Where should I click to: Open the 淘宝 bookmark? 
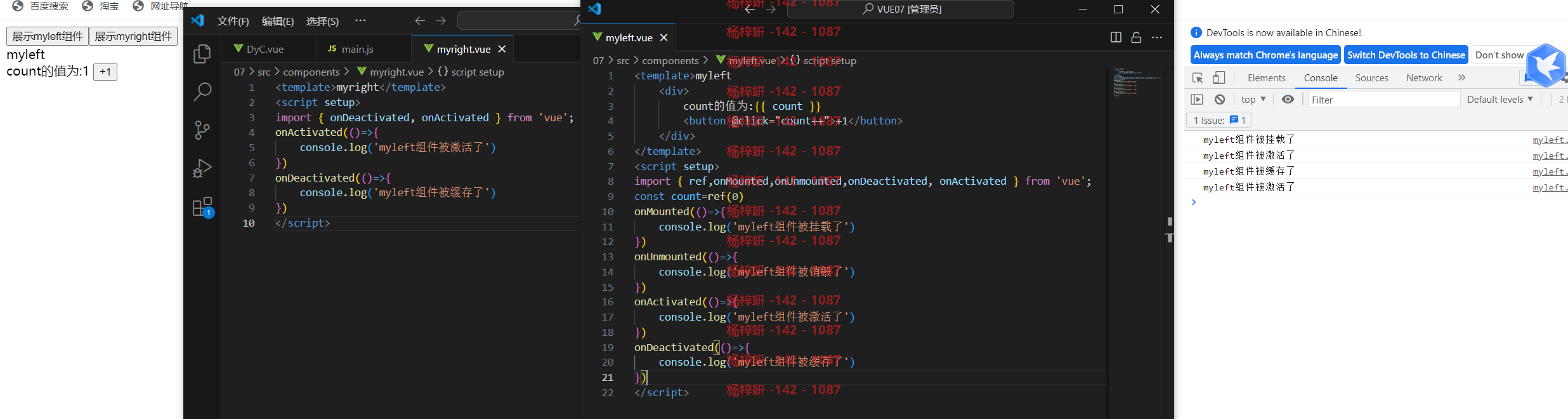101,6
